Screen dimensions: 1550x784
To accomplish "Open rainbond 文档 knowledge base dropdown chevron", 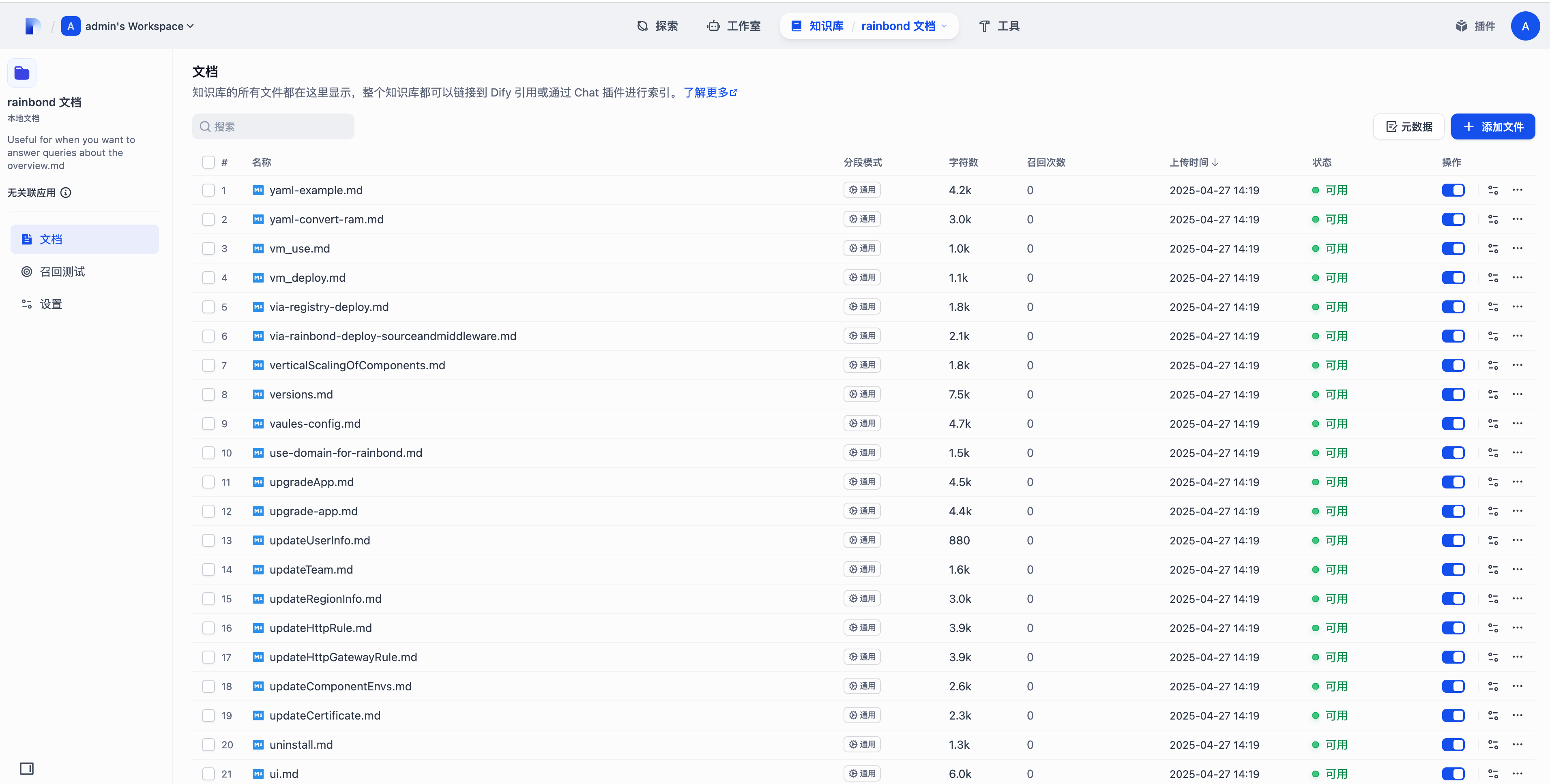I will (x=944, y=26).
